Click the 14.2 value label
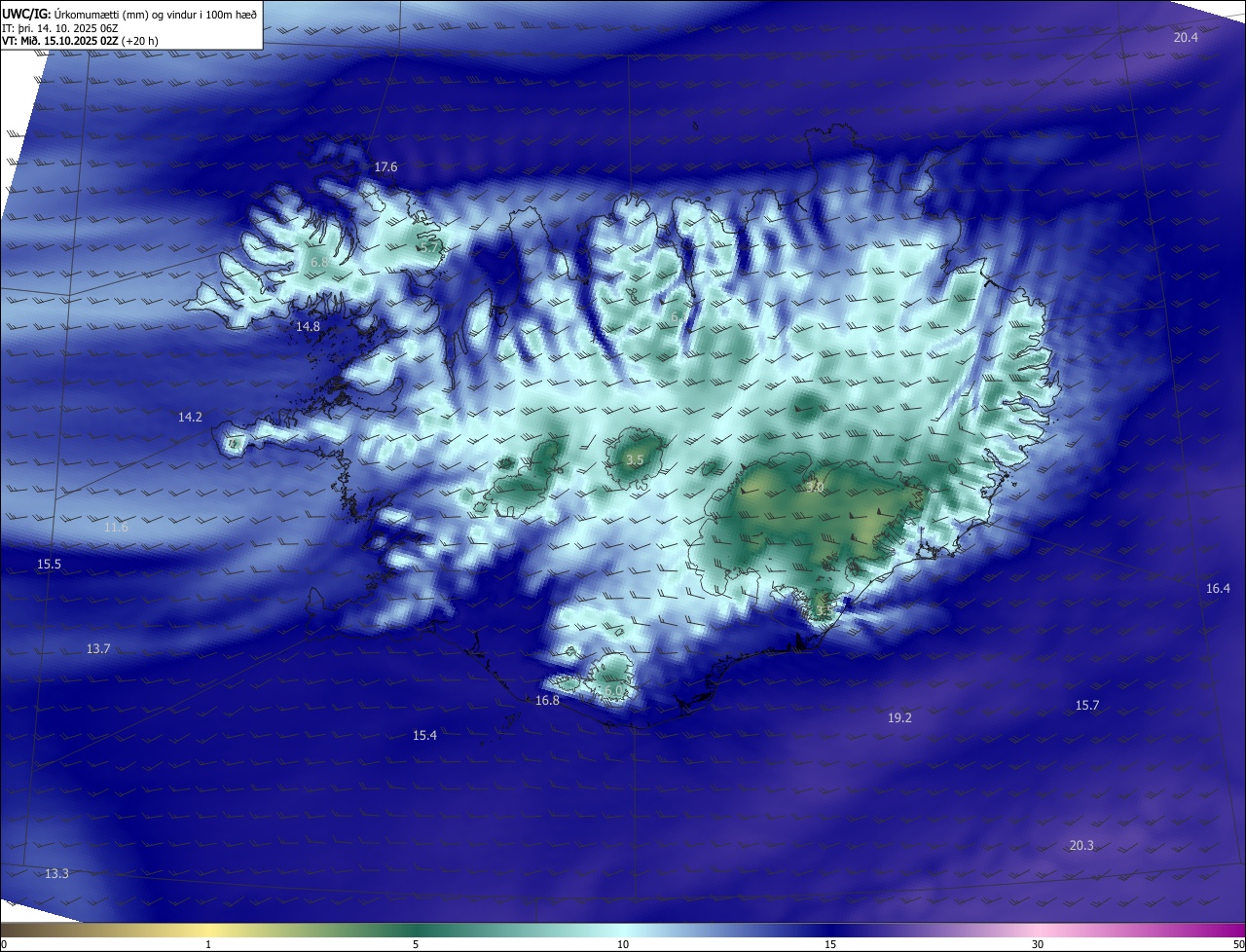The width and height of the screenshot is (1246, 952). click(x=190, y=417)
